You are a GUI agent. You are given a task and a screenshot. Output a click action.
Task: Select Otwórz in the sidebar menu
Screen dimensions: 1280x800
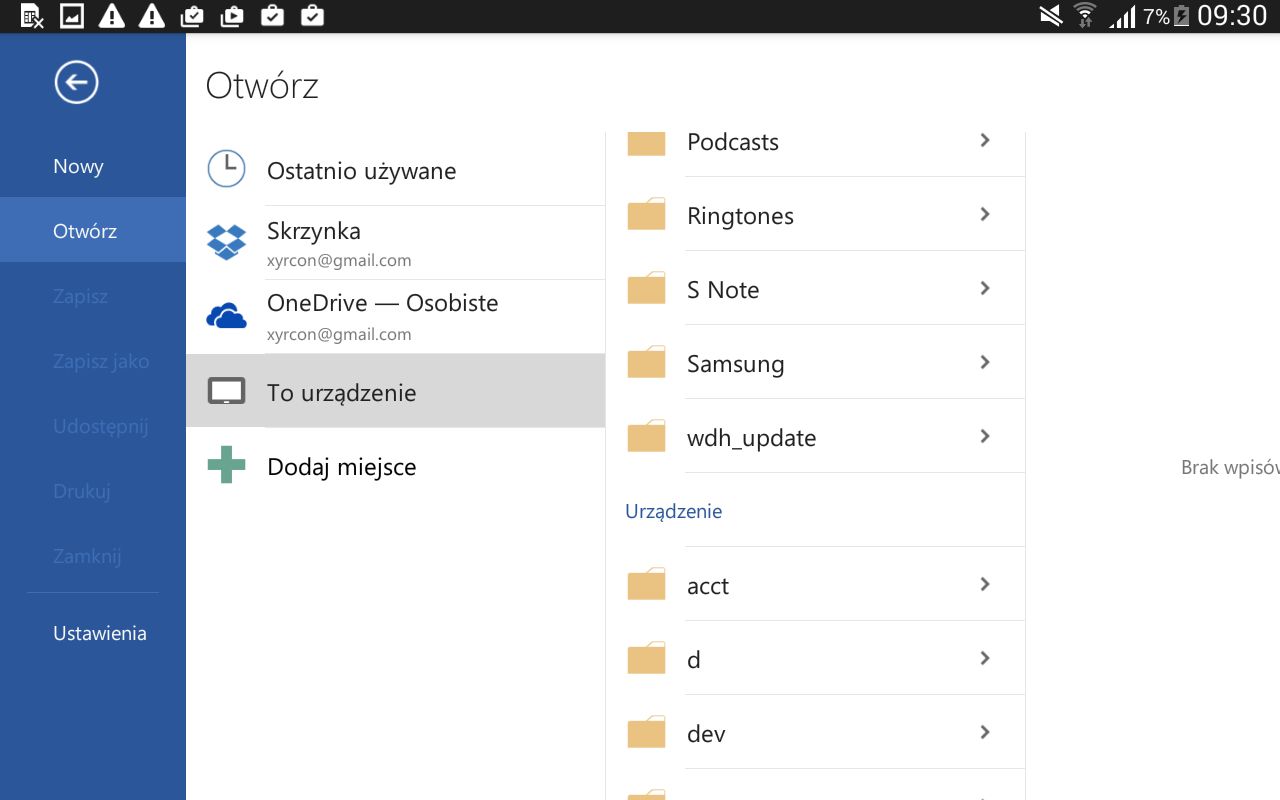coord(85,231)
